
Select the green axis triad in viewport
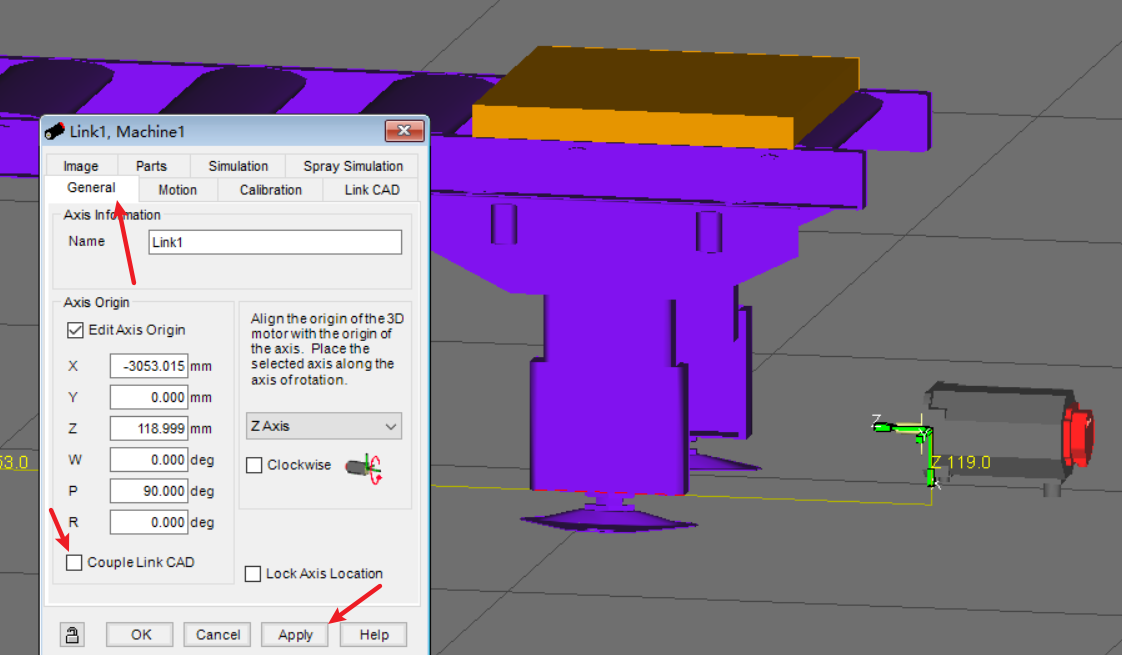[906, 450]
